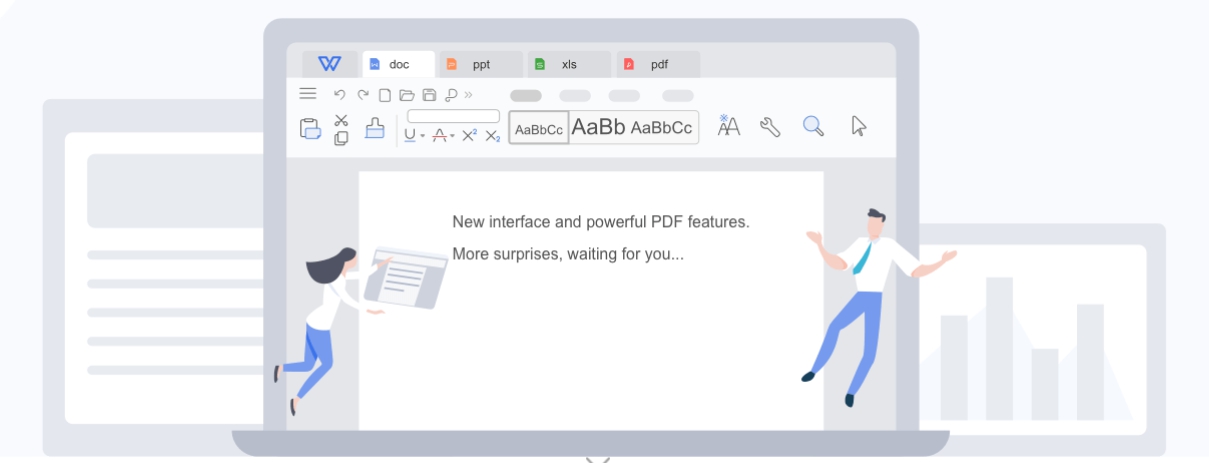Expand the underline style dropdown arrow
Image resolution: width=1209 pixels, height=463 pixels.
423,136
